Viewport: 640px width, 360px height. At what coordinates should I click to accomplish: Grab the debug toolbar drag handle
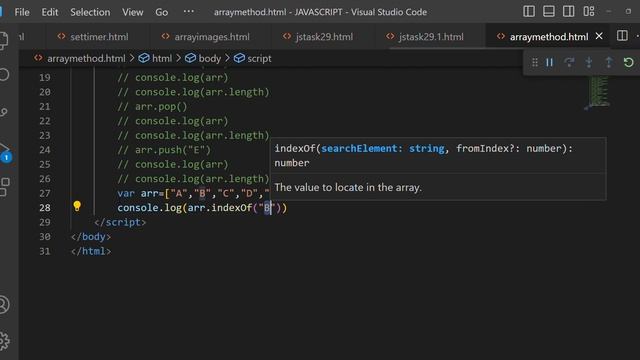535,62
